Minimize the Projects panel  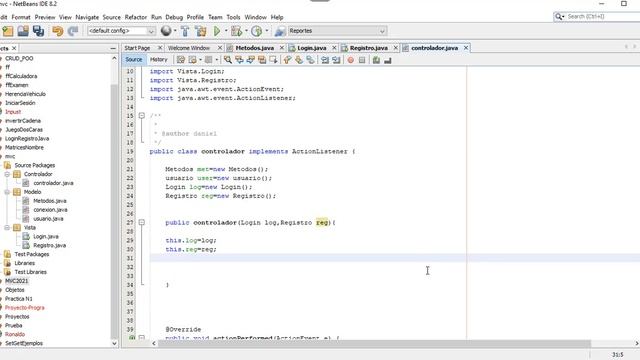(113, 48)
